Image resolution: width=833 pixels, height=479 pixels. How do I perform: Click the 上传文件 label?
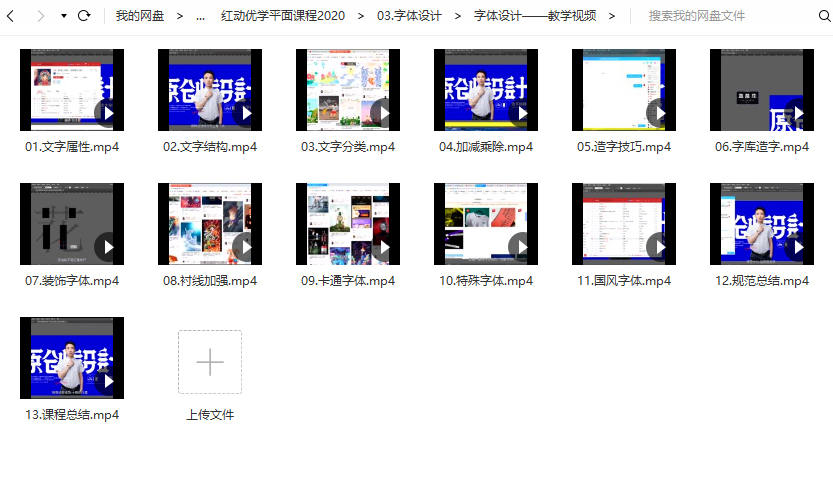click(x=210, y=415)
